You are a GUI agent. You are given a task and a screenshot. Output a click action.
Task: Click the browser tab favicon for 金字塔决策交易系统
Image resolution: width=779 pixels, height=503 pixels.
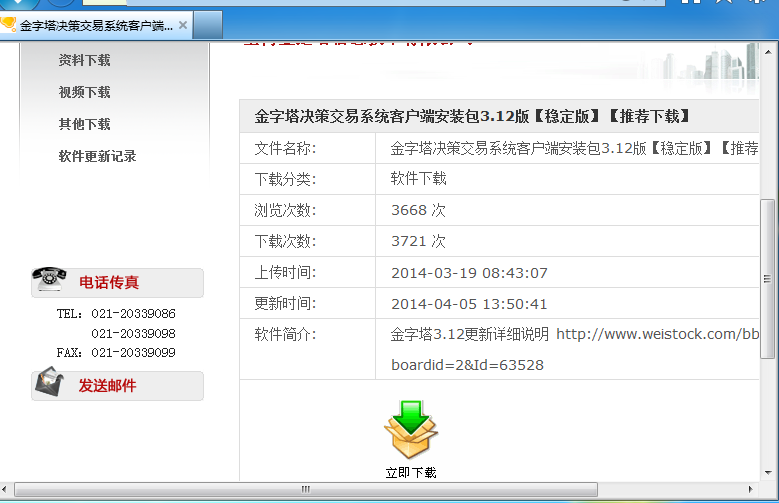click(x=7, y=23)
